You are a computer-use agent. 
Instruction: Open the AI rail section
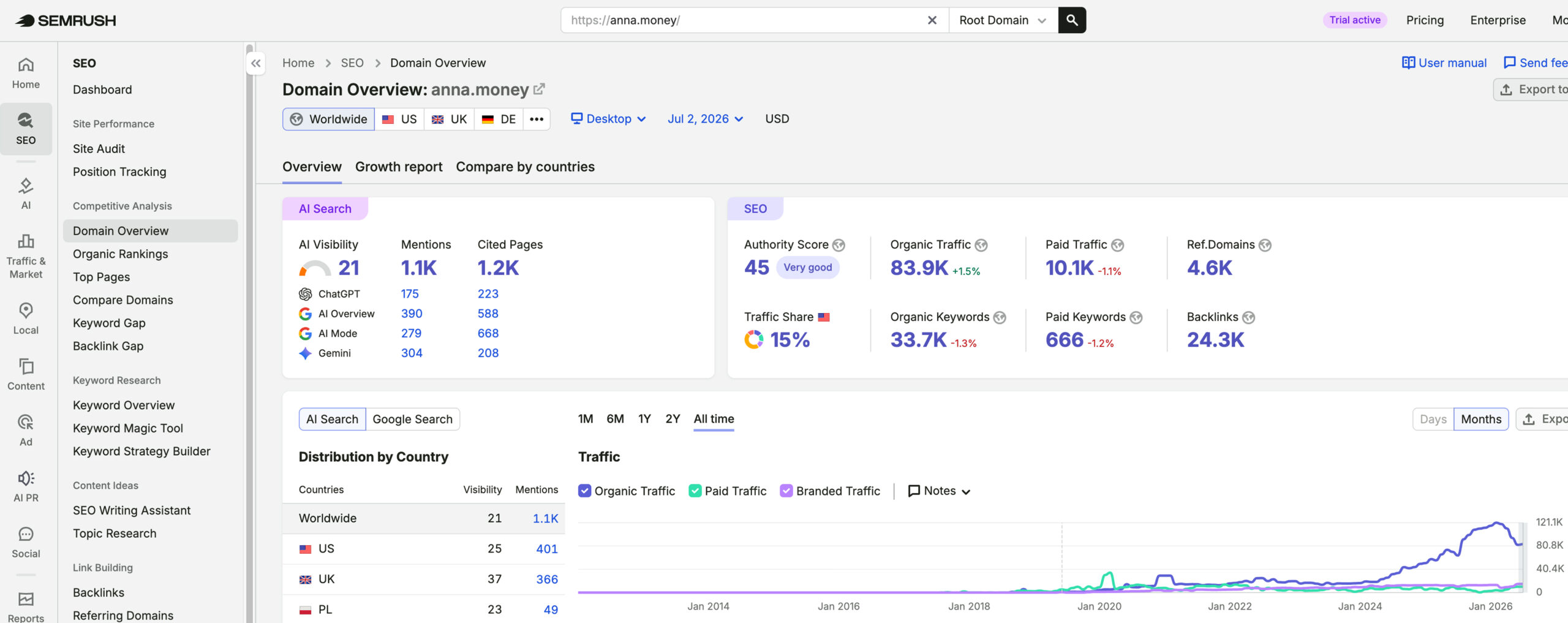click(x=26, y=194)
